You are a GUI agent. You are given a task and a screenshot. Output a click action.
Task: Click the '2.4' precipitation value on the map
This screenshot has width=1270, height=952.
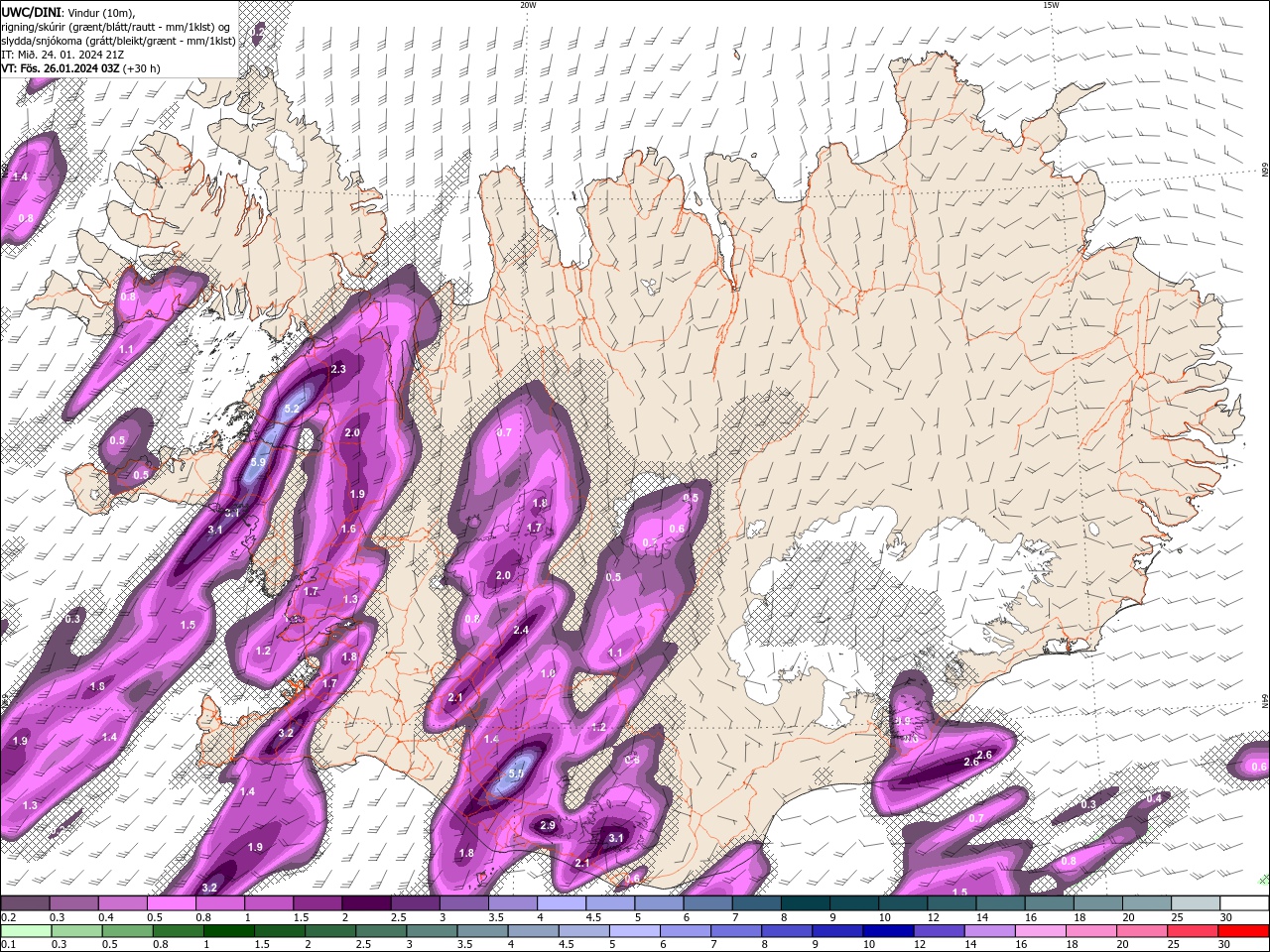click(x=521, y=630)
